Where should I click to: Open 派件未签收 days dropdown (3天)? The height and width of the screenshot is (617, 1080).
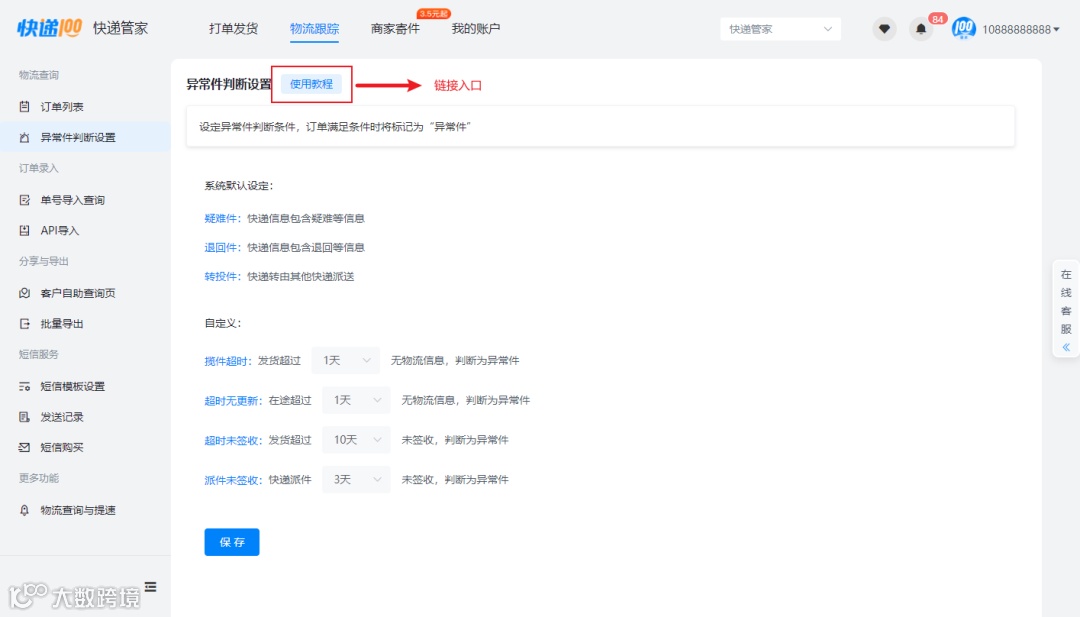(356, 479)
